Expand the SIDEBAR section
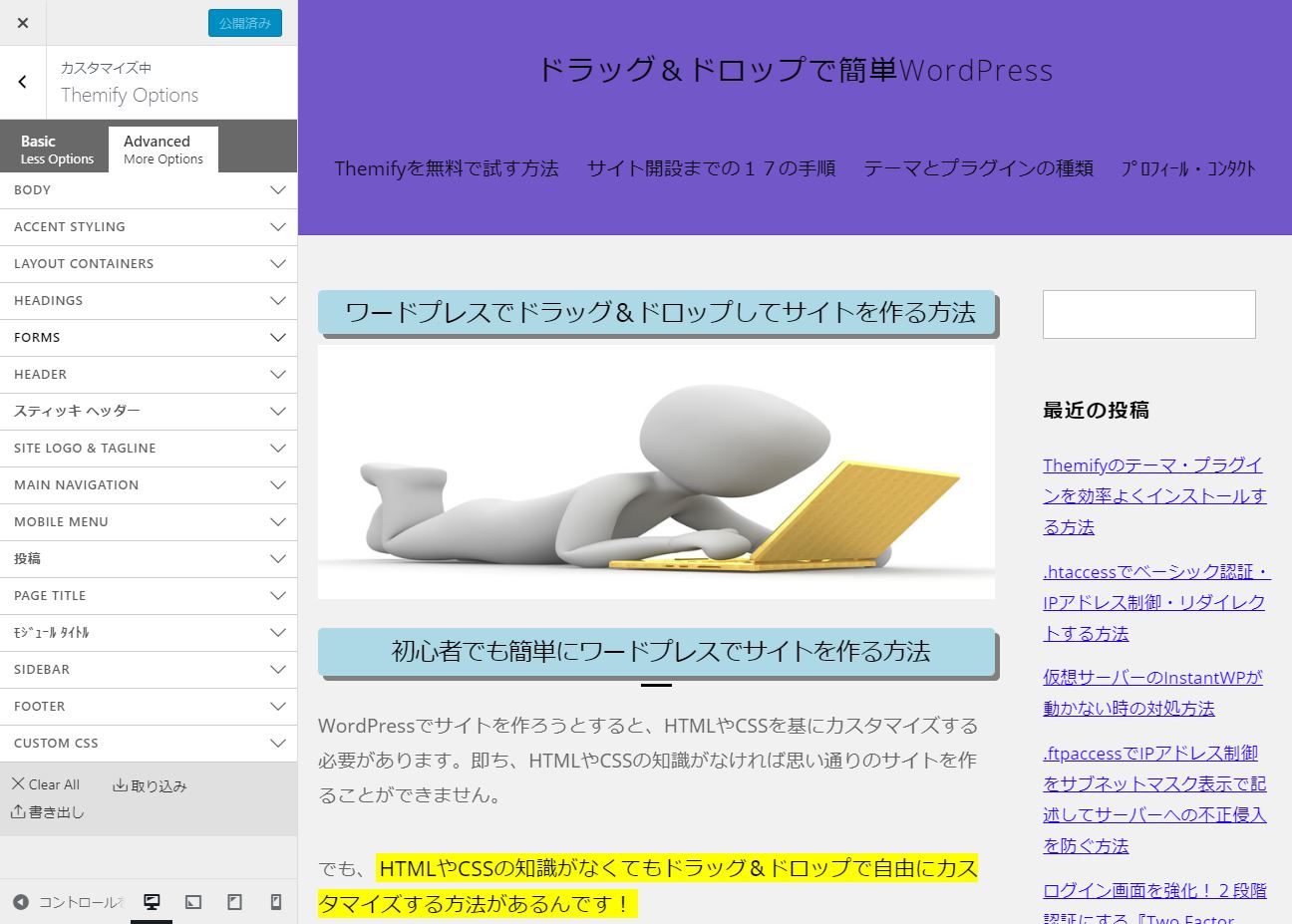This screenshot has width=1292, height=924. pyautogui.click(x=149, y=670)
